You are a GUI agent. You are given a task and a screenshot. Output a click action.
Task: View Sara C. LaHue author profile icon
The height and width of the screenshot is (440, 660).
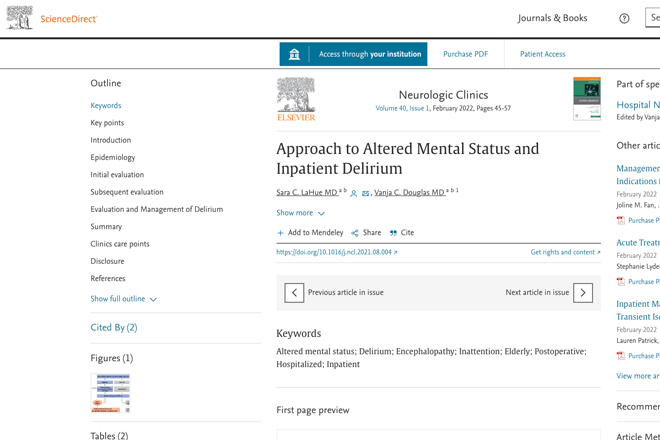[354, 193]
